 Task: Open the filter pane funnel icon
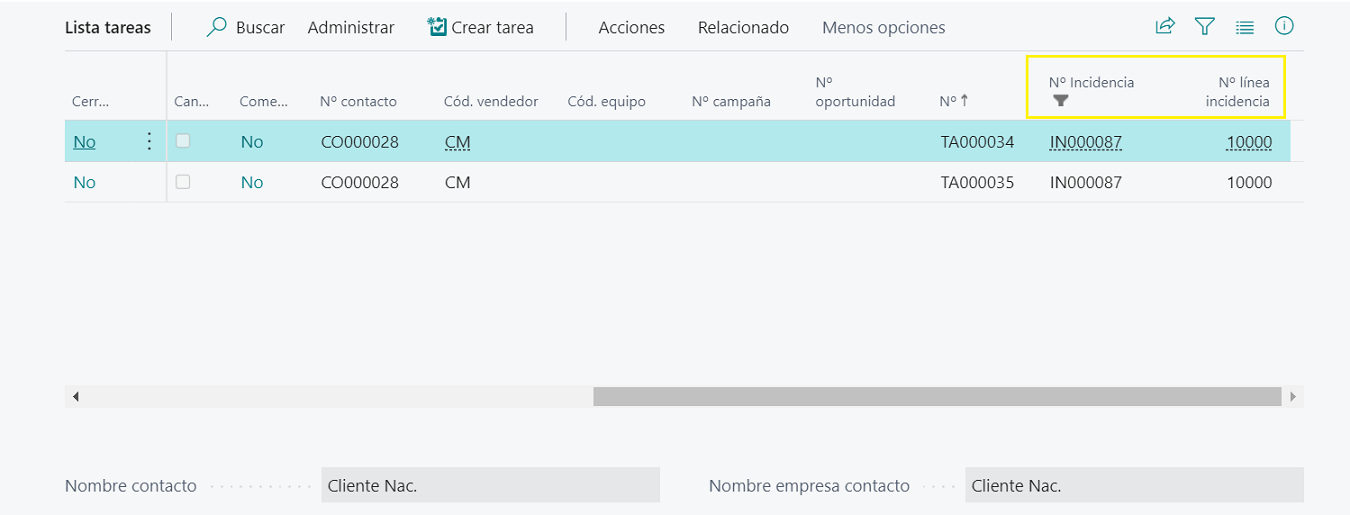pyautogui.click(x=1205, y=27)
